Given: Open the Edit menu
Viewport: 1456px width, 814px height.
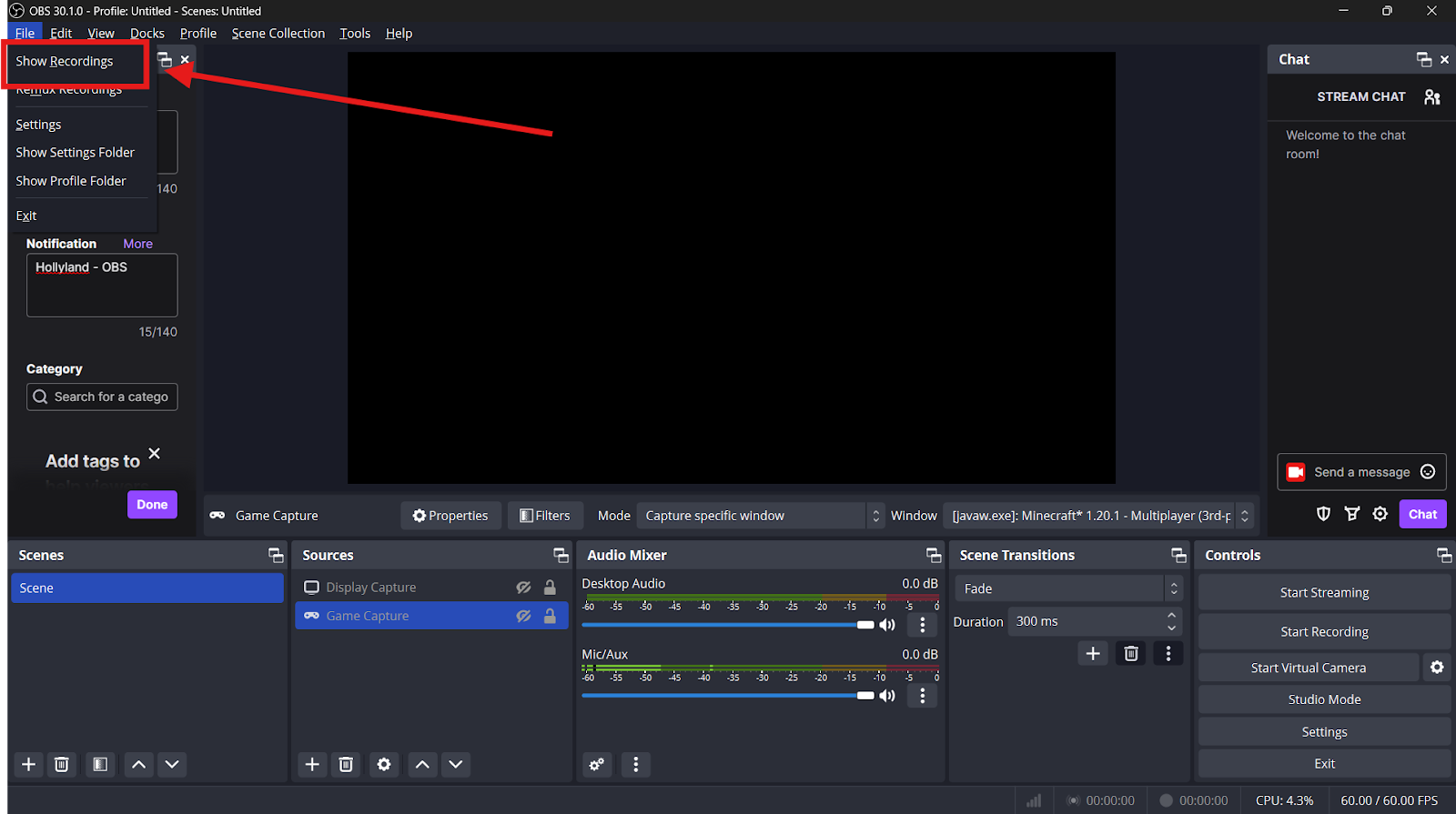Looking at the screenshot, I should [61, 33].
